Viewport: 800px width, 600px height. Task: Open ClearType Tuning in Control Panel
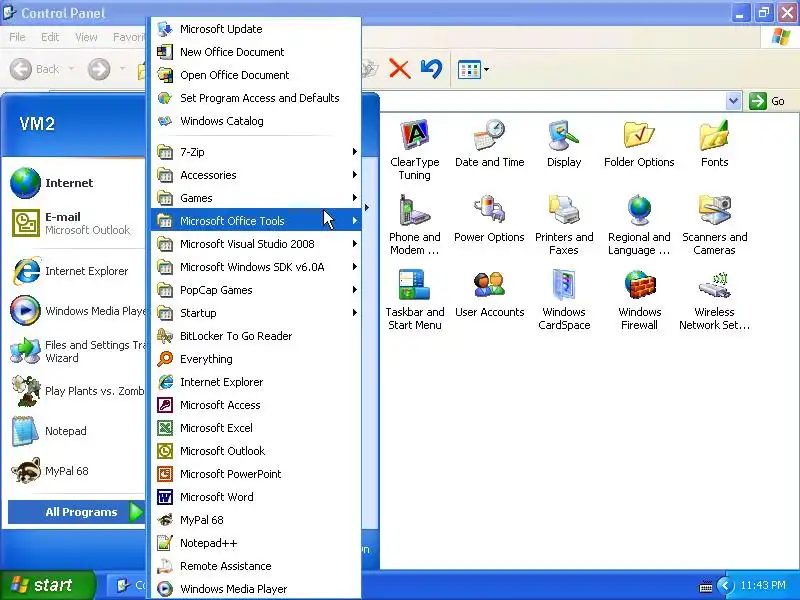point(414,149)
